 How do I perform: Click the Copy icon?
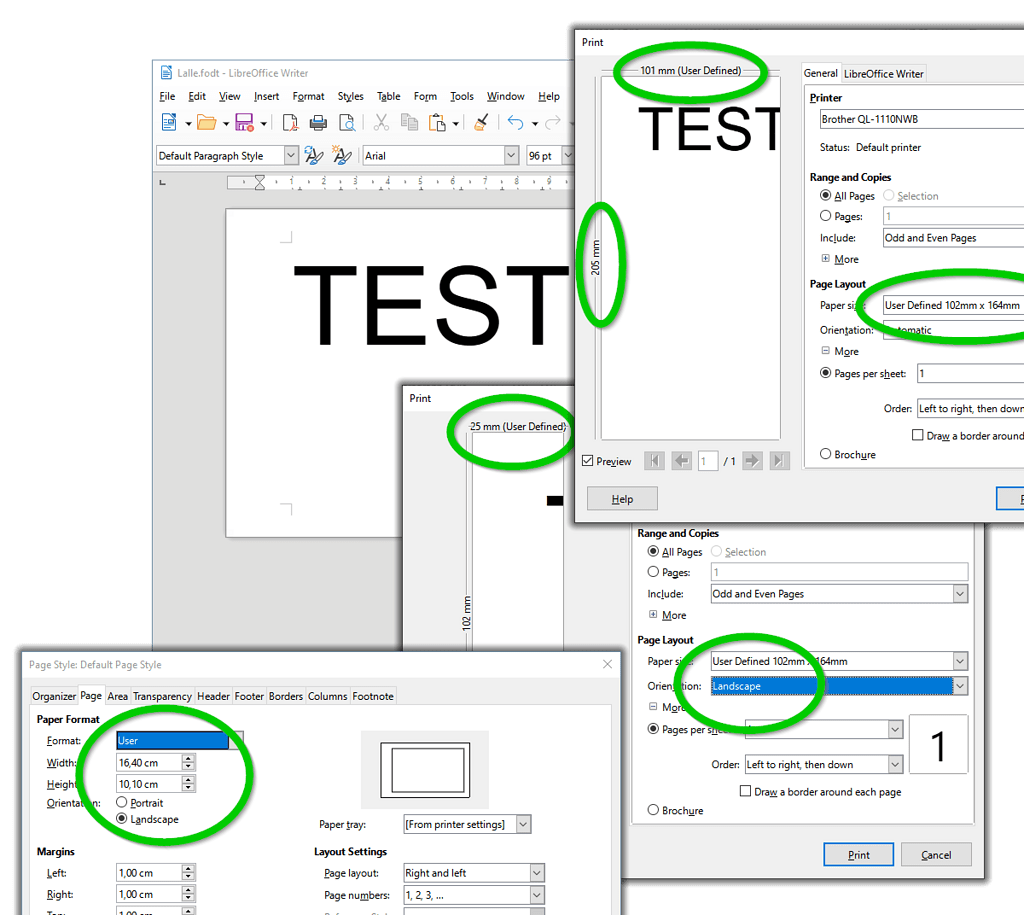[409, 122]
